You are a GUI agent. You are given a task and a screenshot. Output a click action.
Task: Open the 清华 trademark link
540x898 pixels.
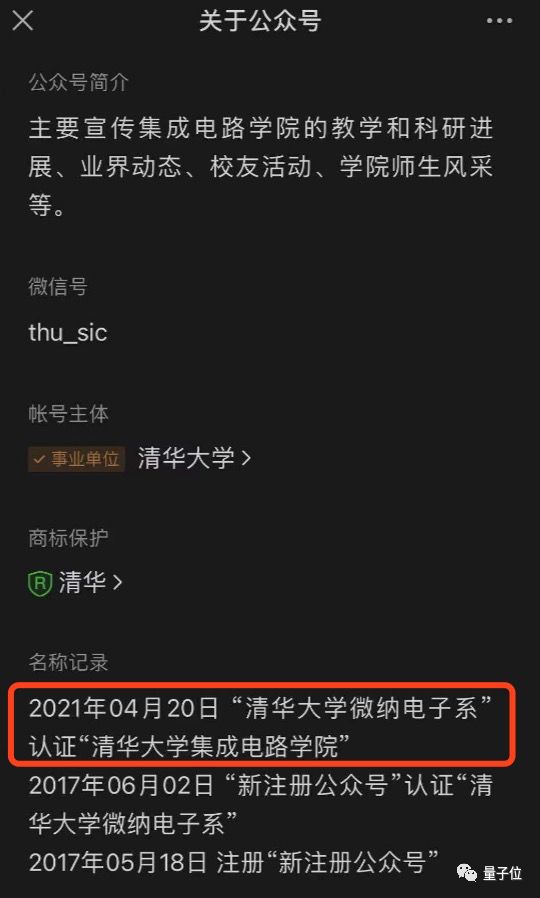point(82,583)
